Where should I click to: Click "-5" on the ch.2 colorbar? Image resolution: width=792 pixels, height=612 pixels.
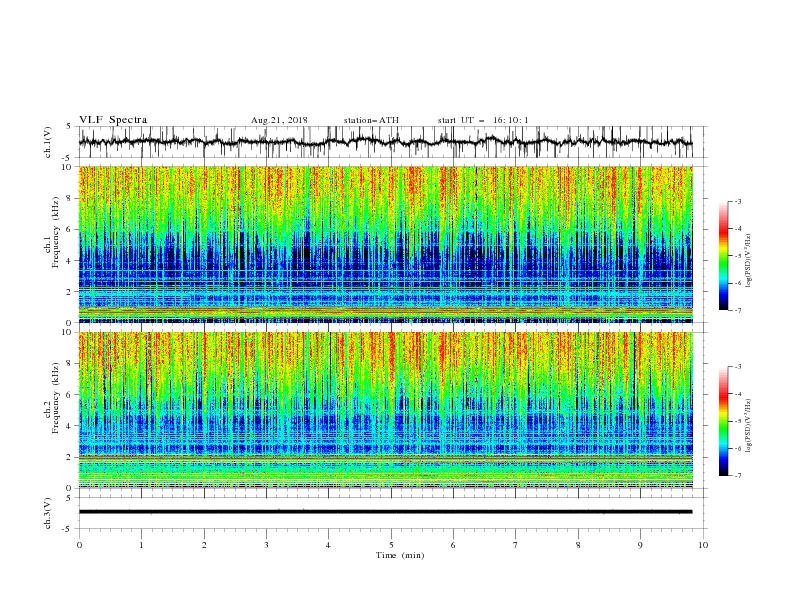pyautogui.click(x=738, y=421)
